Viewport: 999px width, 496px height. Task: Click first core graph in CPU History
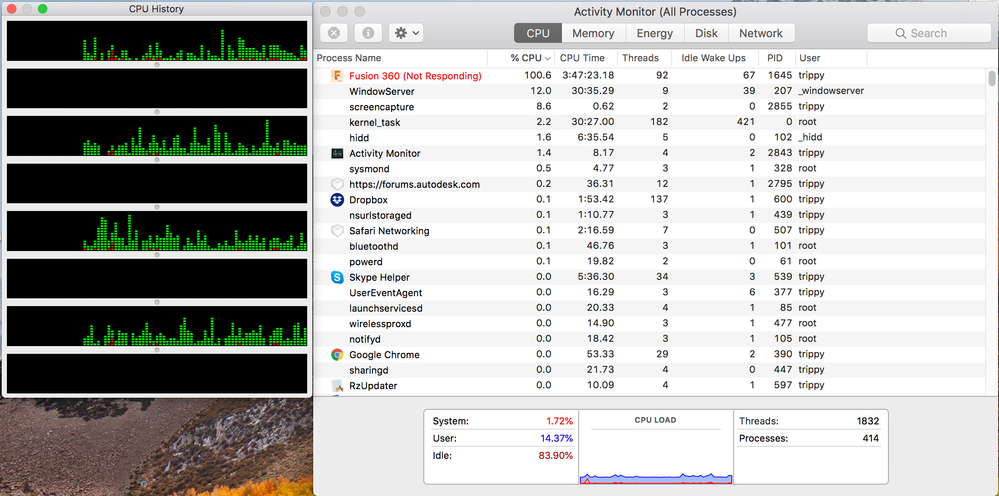pyautogui.click(x=157, y=41)
